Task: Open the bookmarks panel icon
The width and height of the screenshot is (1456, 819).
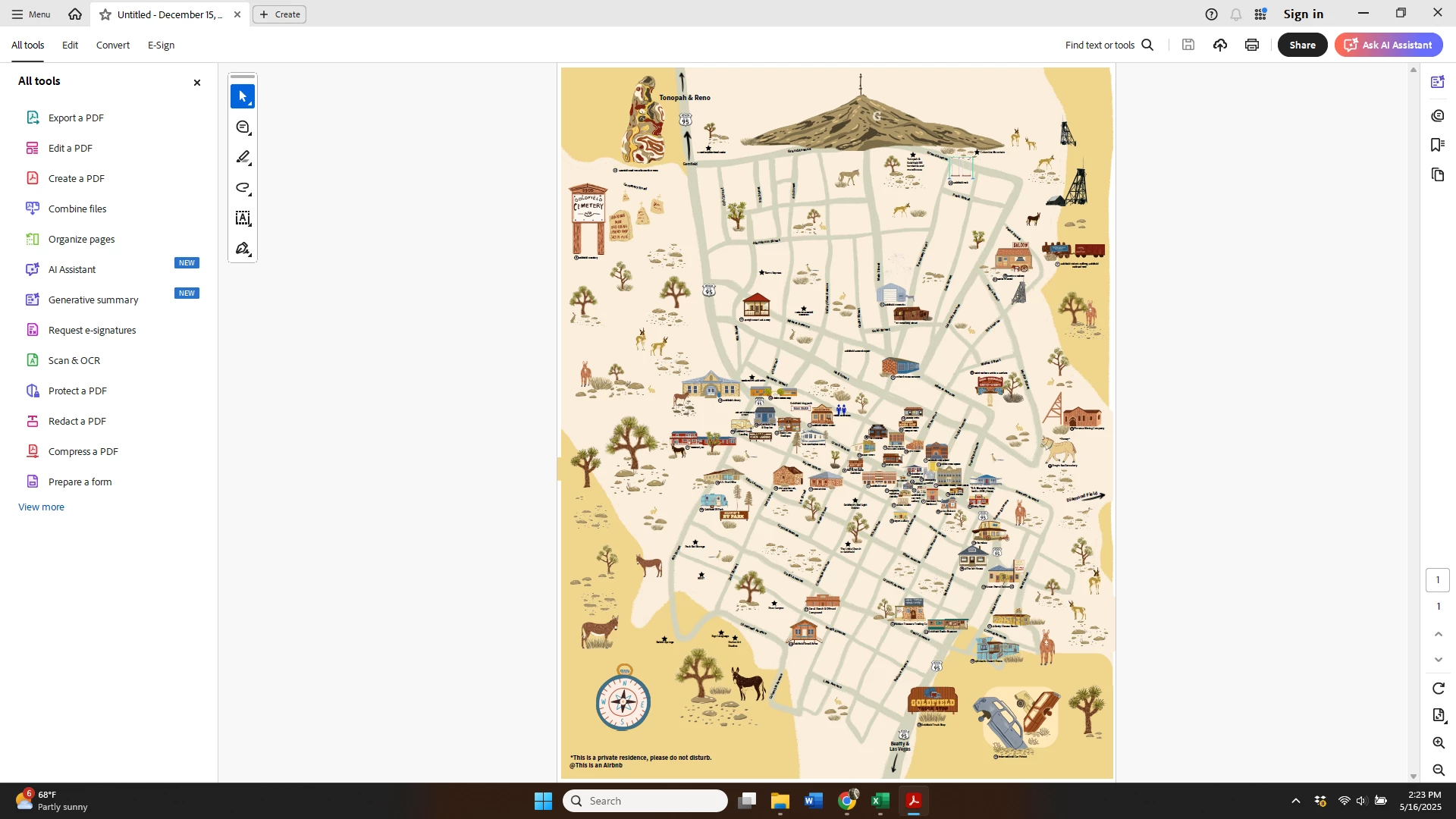Action: point(1437,145)
